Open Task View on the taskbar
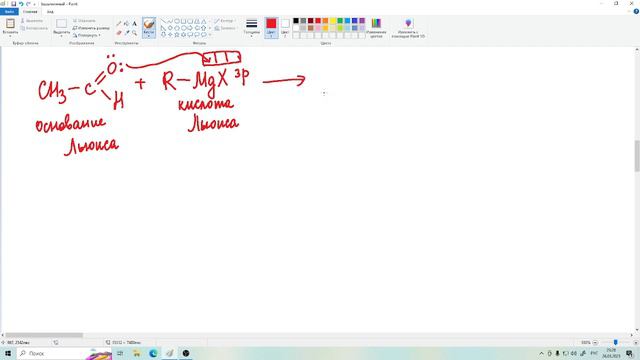This screenshot has width=640, height=360. click(120, 353)
